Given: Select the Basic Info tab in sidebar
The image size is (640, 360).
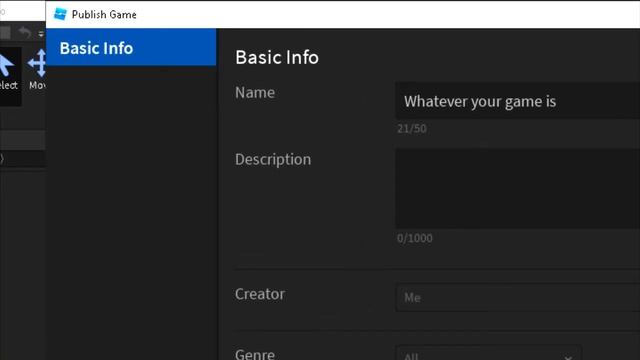Looking at the screenshot, I should (131, 47).
